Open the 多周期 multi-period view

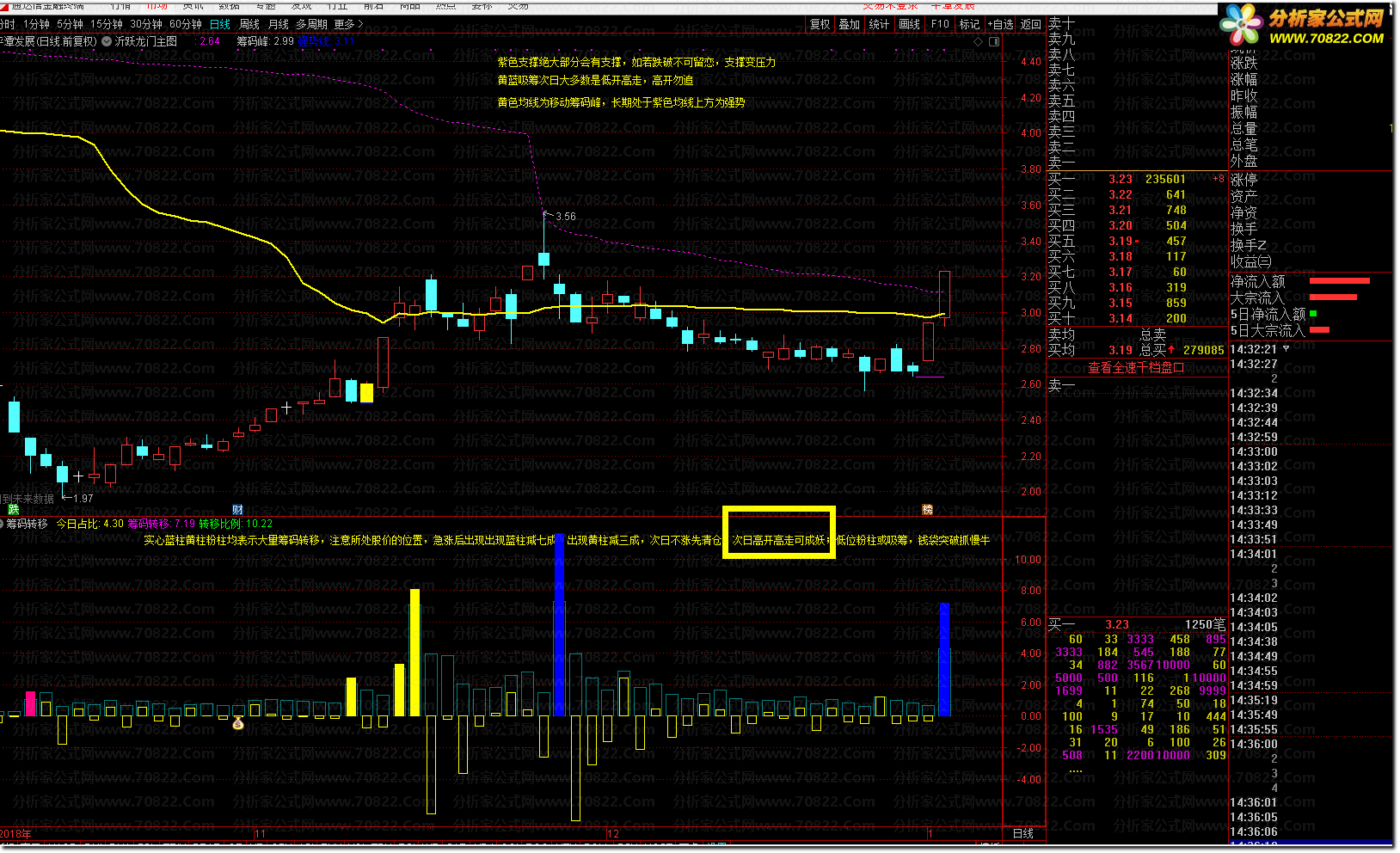coord(311,24)
